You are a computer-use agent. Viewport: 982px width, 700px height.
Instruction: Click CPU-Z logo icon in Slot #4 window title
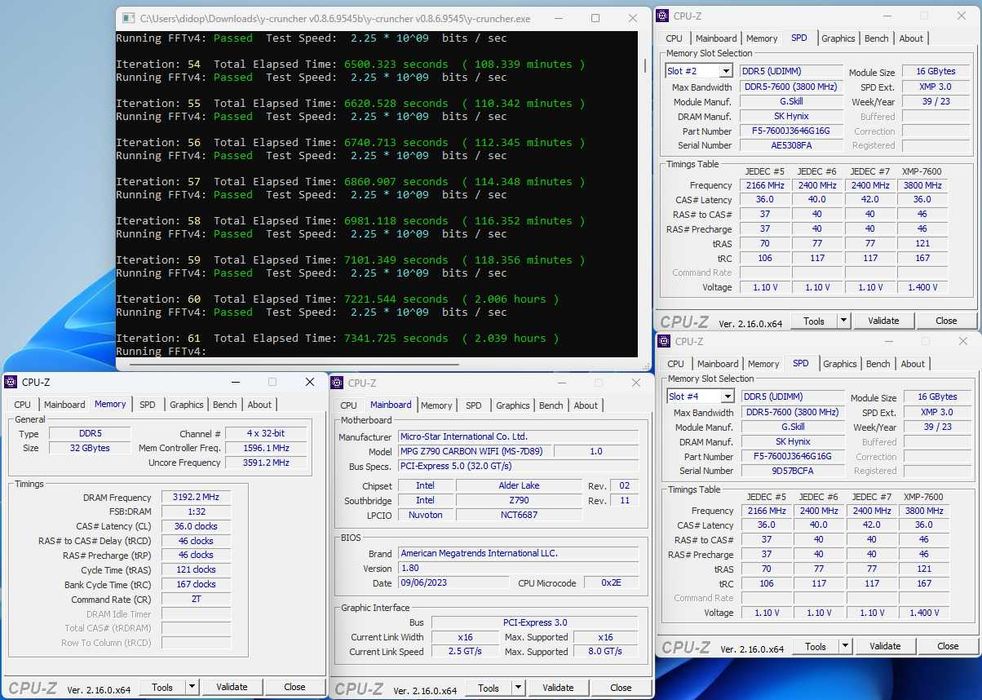tap(665, 341)
